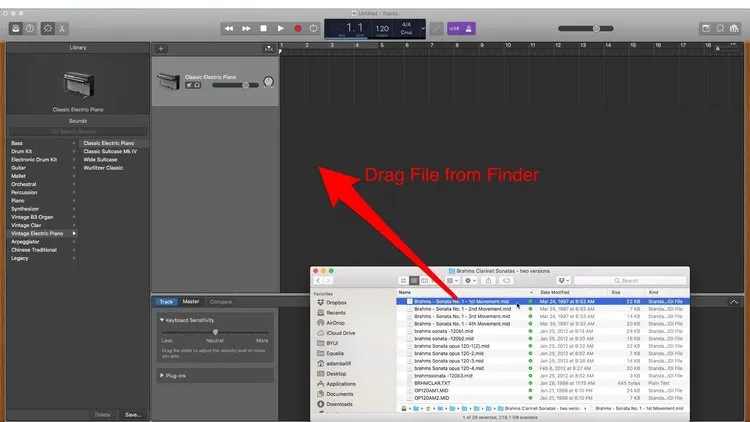Mute the Classic Electric Piano track

(189, 85)
